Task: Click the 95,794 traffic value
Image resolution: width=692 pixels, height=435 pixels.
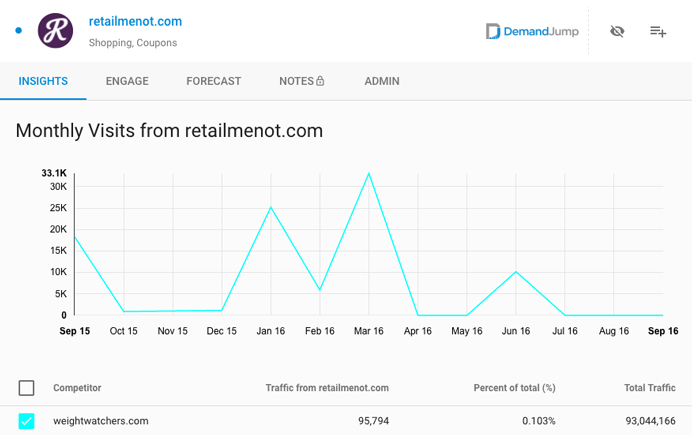Action: pyautogui.click(x=373, y=421)
